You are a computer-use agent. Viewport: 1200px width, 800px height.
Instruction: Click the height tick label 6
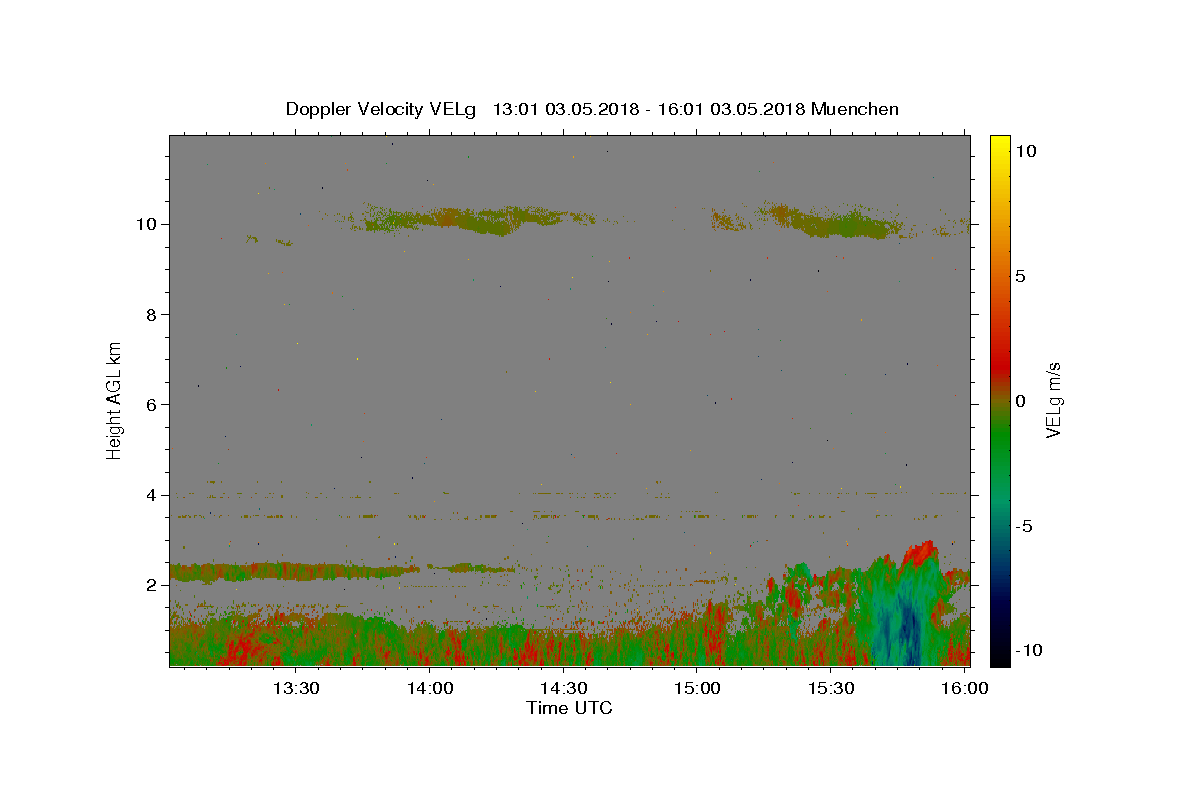click(153, 405)
